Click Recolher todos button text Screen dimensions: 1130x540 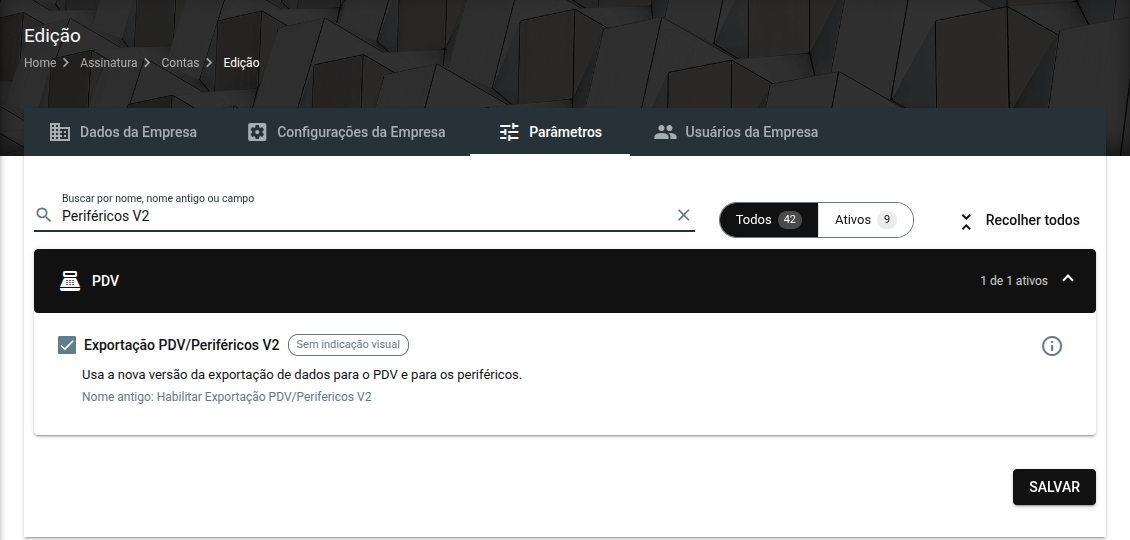1033,221
